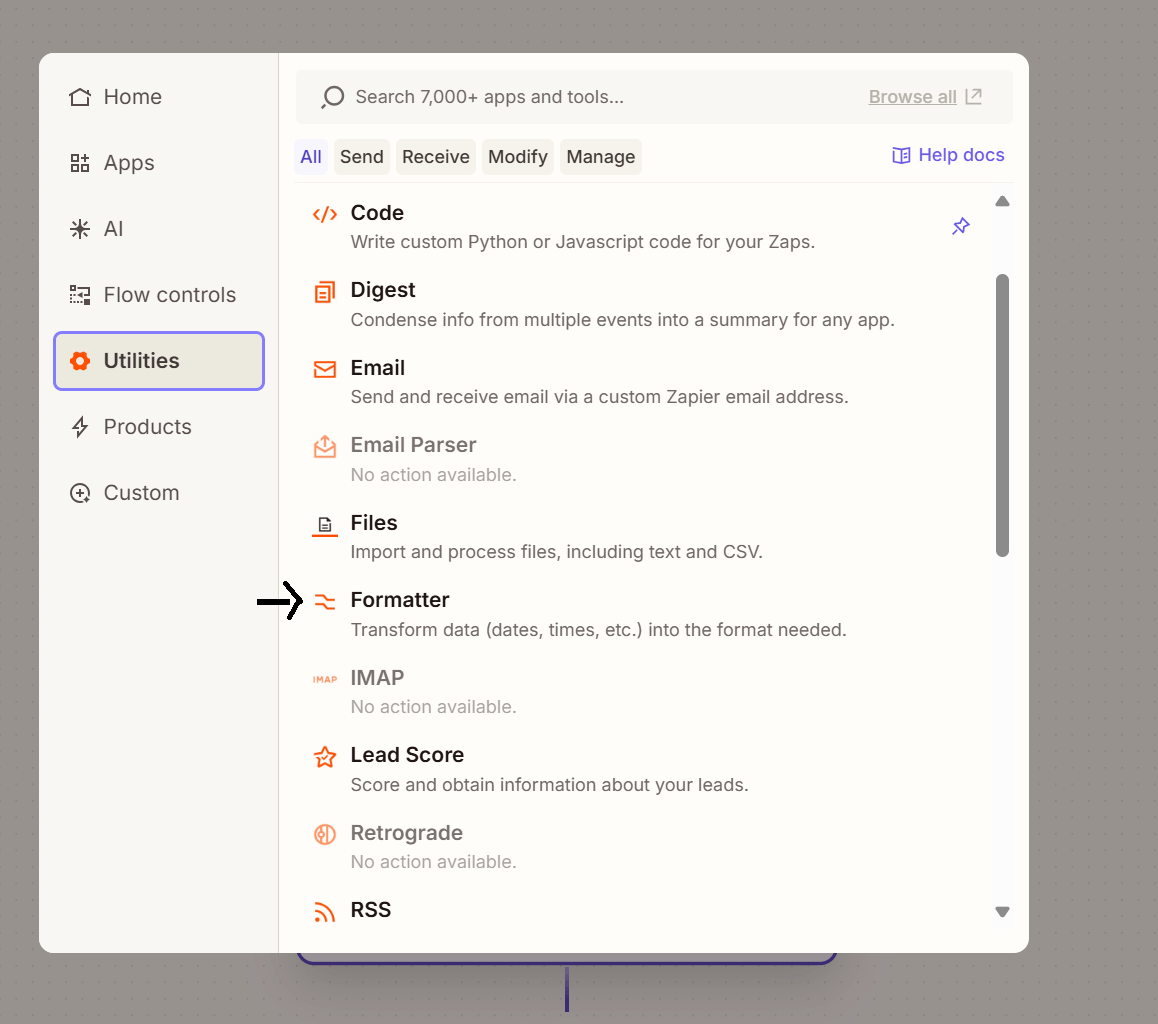
Task: Select the Email Parser title
Action: pyautogui.click(x=414, y=445)
